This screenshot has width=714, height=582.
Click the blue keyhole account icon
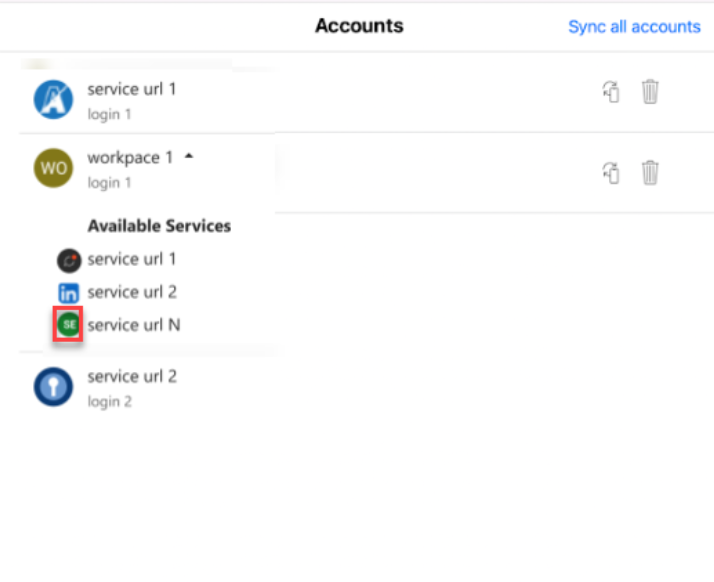(52, 388)
